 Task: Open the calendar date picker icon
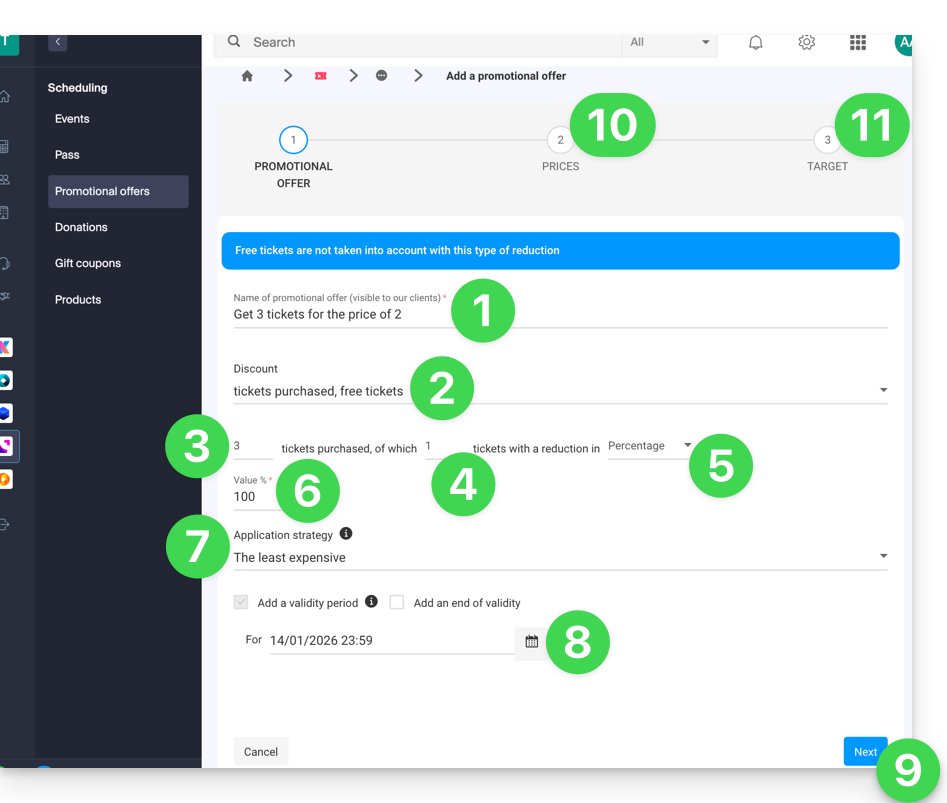pos(531,641)
